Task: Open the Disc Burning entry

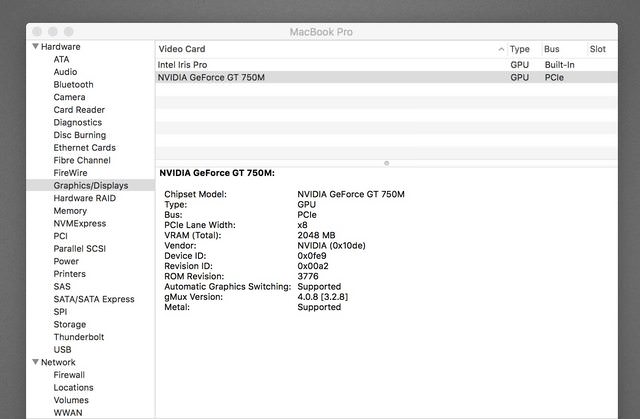Action: point(80,135)
